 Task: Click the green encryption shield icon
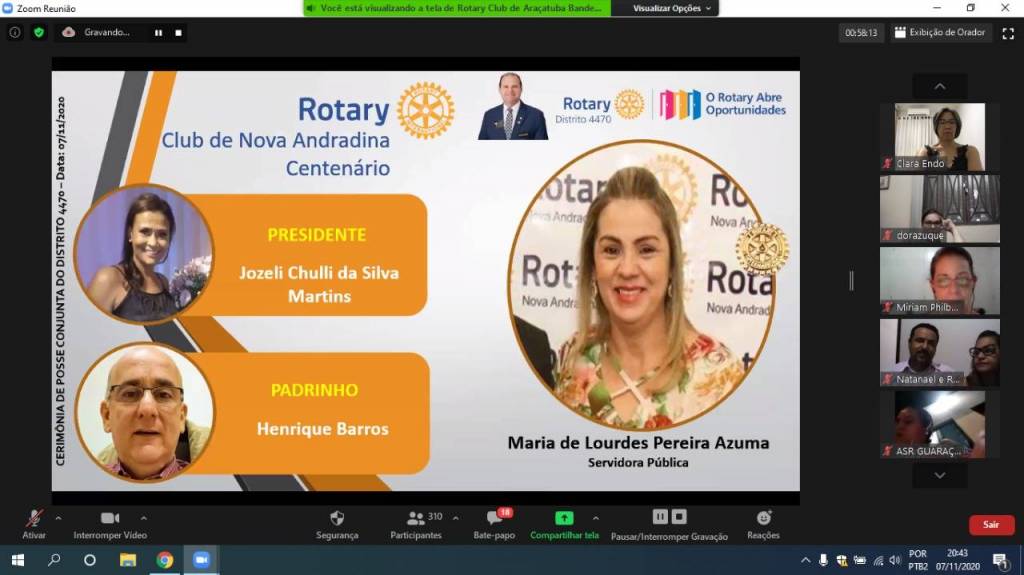pyautogui.click(x=39, y=32)
